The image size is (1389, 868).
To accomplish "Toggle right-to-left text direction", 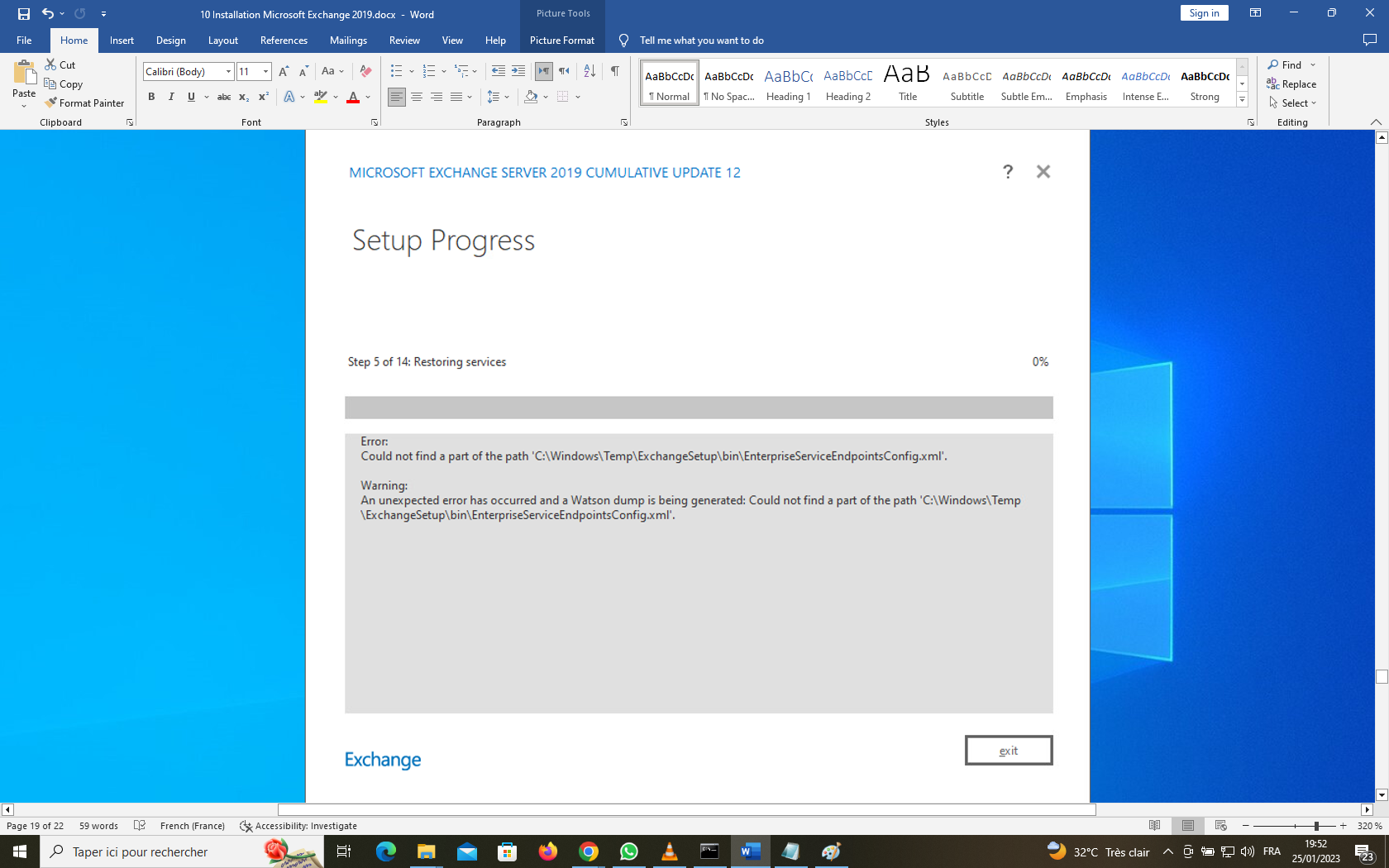I will (564, 72).
